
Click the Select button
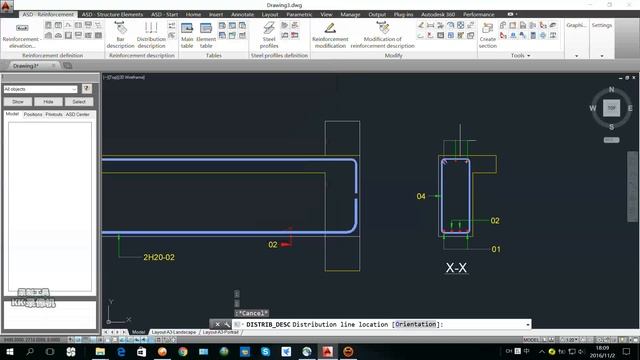[79, 102]
